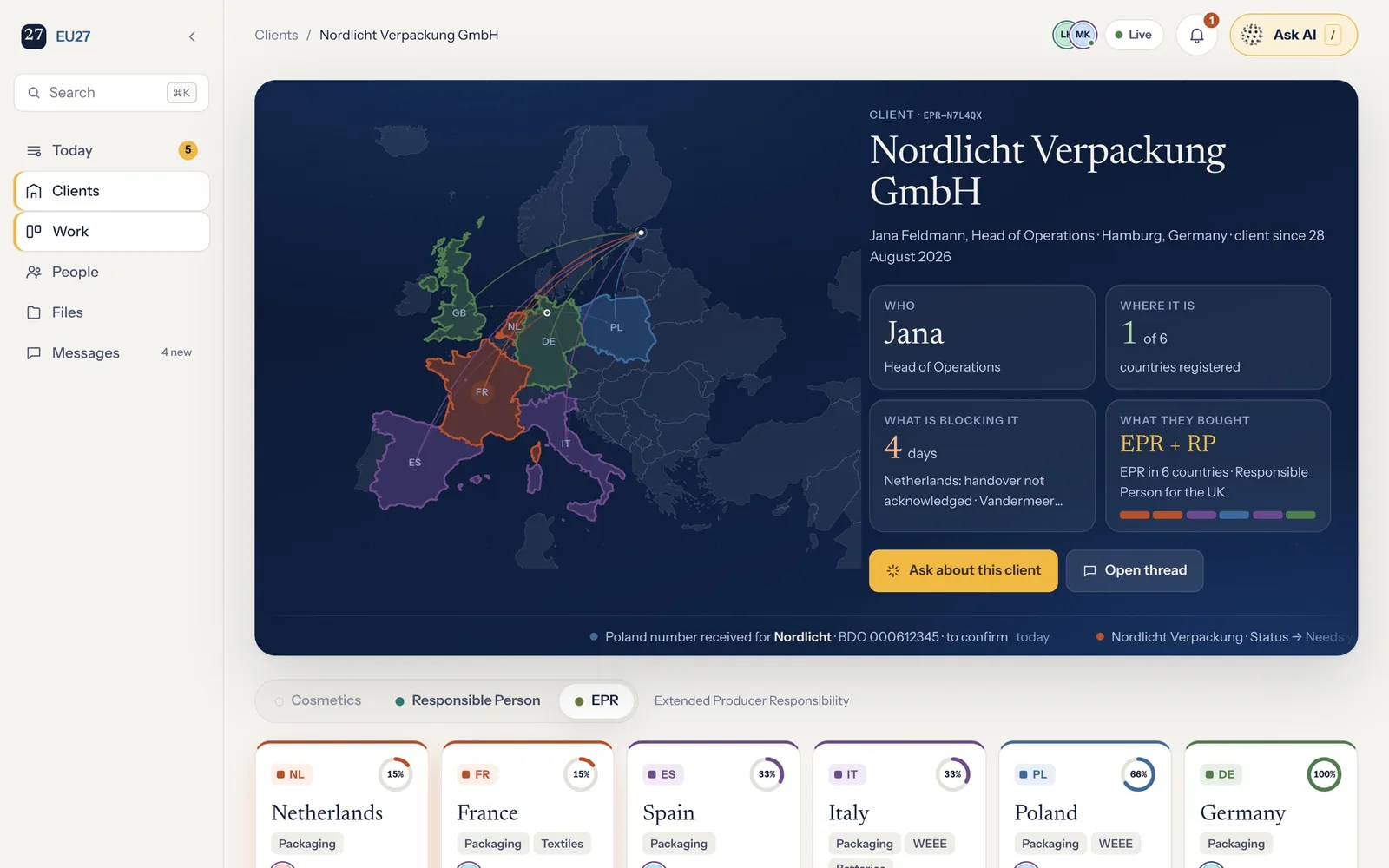
Task: Click the blue swatch in EPR bar
Action: pyautogui.click(x=1234, y=515)
